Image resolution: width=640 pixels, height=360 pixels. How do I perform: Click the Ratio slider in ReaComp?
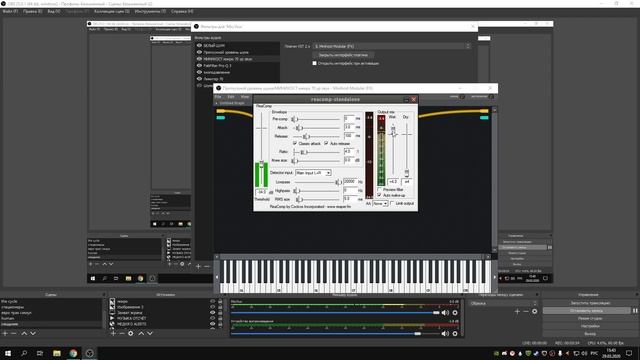click(317, 152)
